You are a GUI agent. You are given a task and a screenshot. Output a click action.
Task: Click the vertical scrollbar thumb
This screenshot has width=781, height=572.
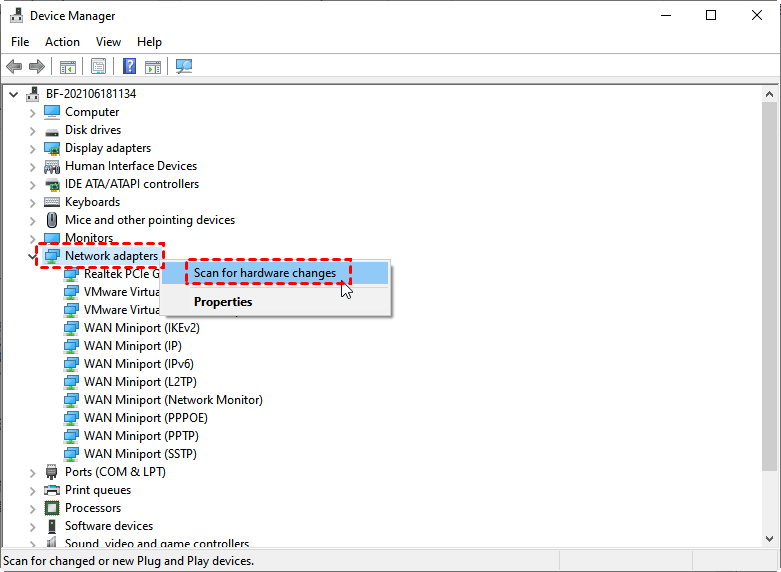(769, 285)
